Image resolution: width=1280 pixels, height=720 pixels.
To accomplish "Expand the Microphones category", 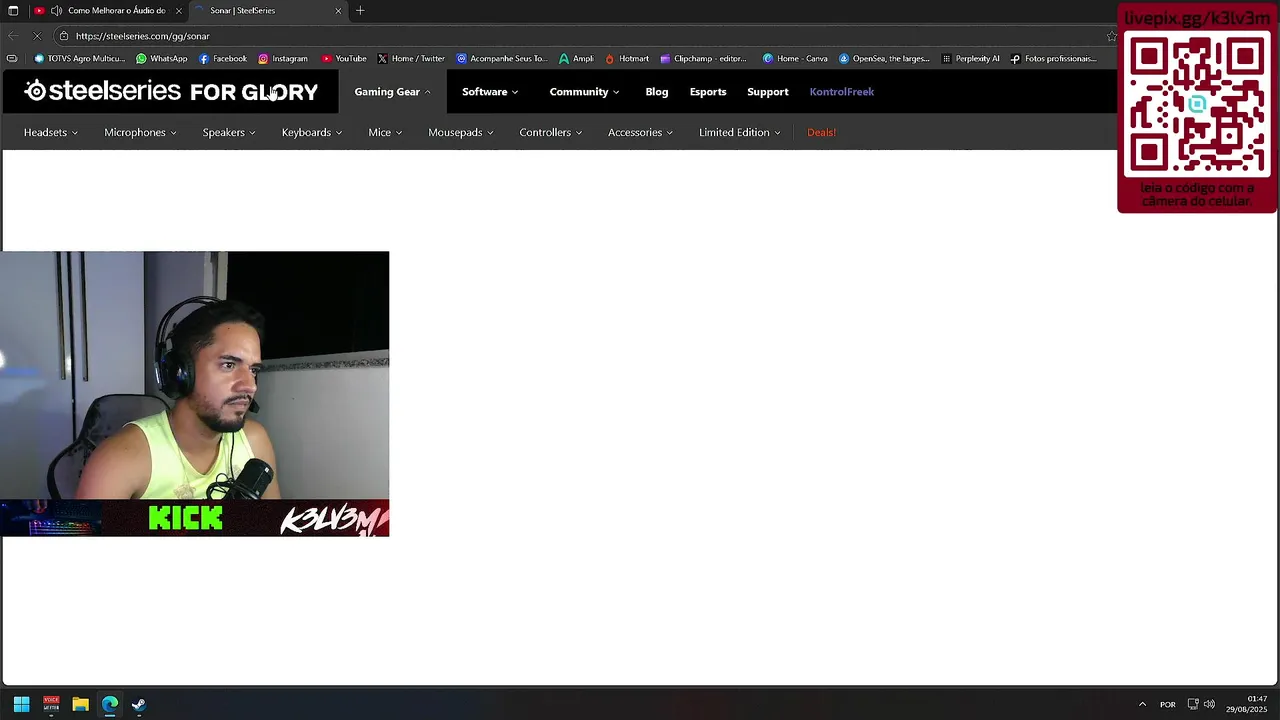I will pos(140,132).
